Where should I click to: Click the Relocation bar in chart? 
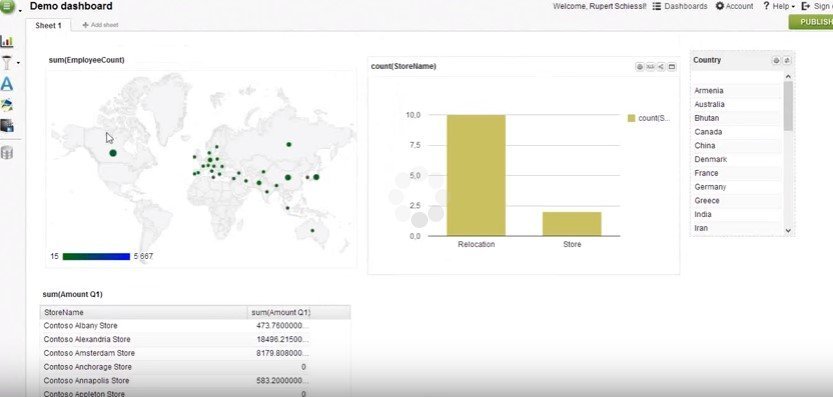coord(476,175)
